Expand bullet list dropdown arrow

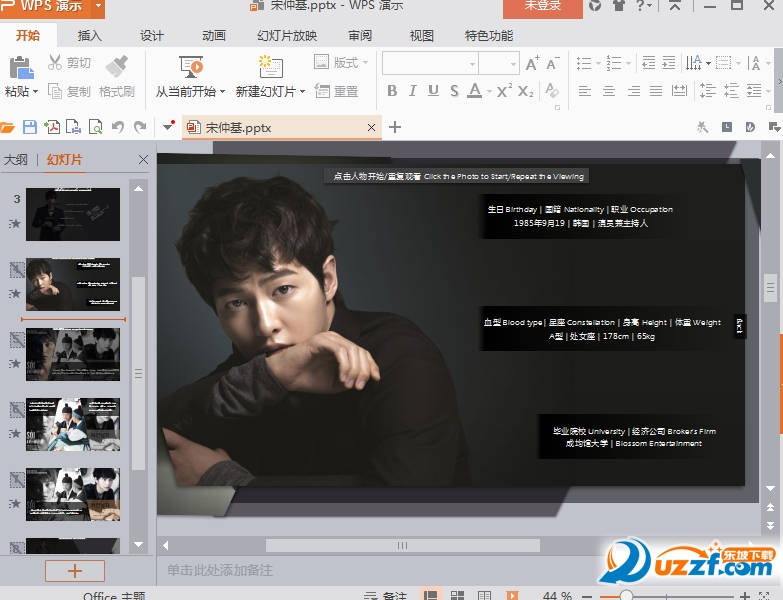598,63
